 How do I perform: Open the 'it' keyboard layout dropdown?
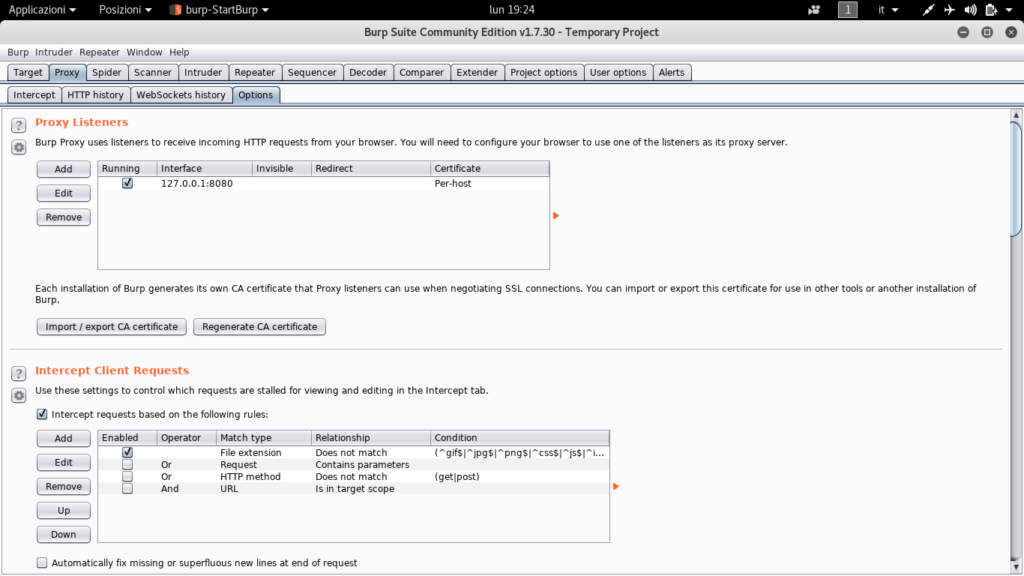pyautogui.click(x=888, y=10)
